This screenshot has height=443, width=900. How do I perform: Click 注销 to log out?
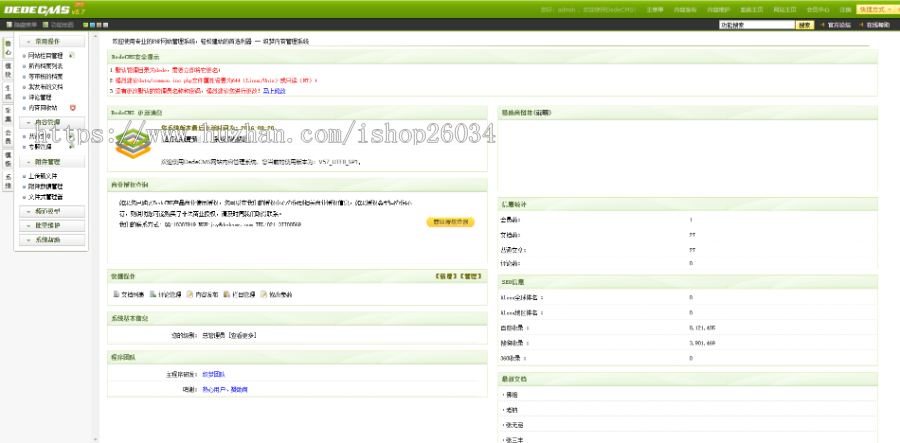[845, 10]
